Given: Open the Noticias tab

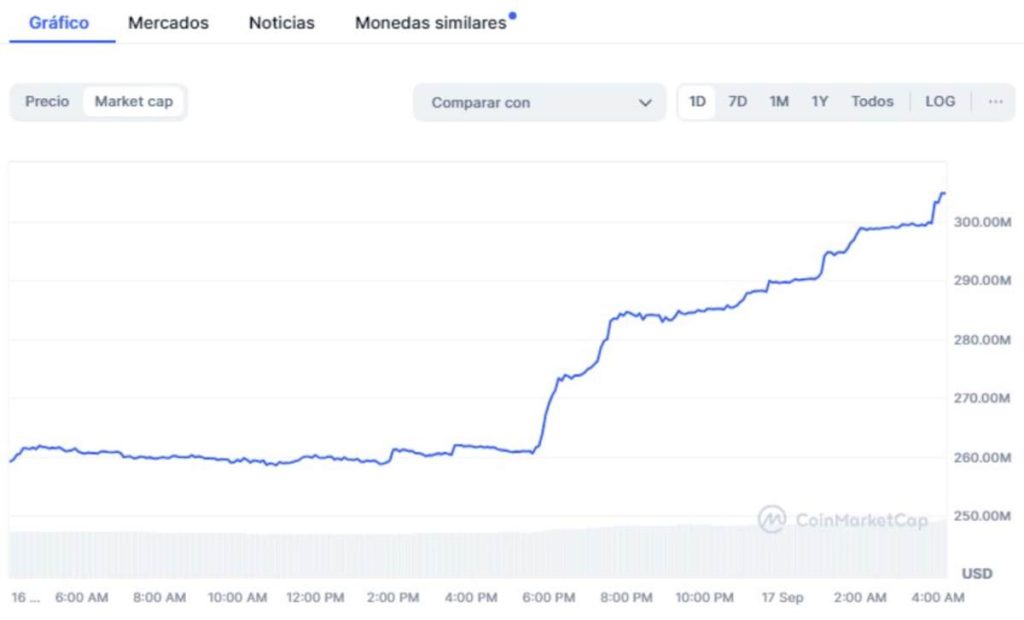Looking at the screenshot, I should pos(281,22).
